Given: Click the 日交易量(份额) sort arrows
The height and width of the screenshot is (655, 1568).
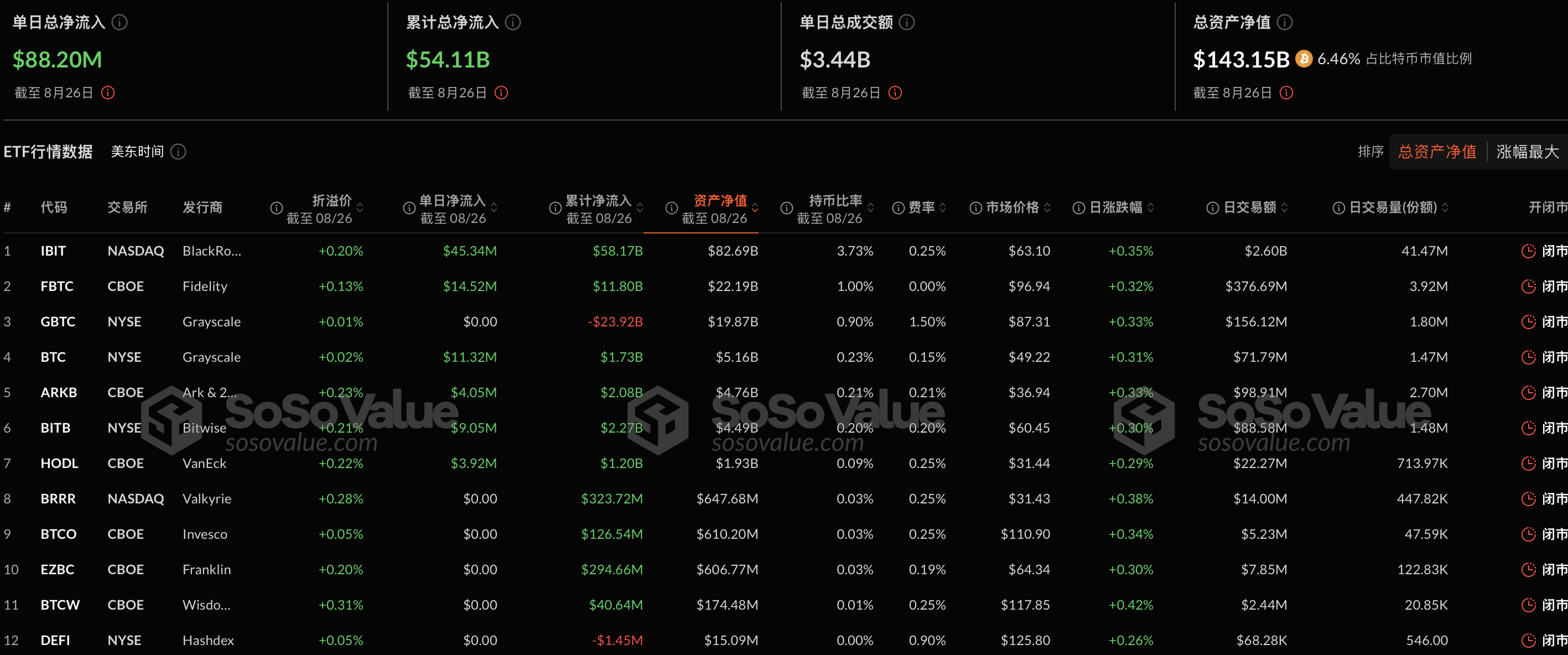Looking at the screenshot, I should tap(1445, 207).
